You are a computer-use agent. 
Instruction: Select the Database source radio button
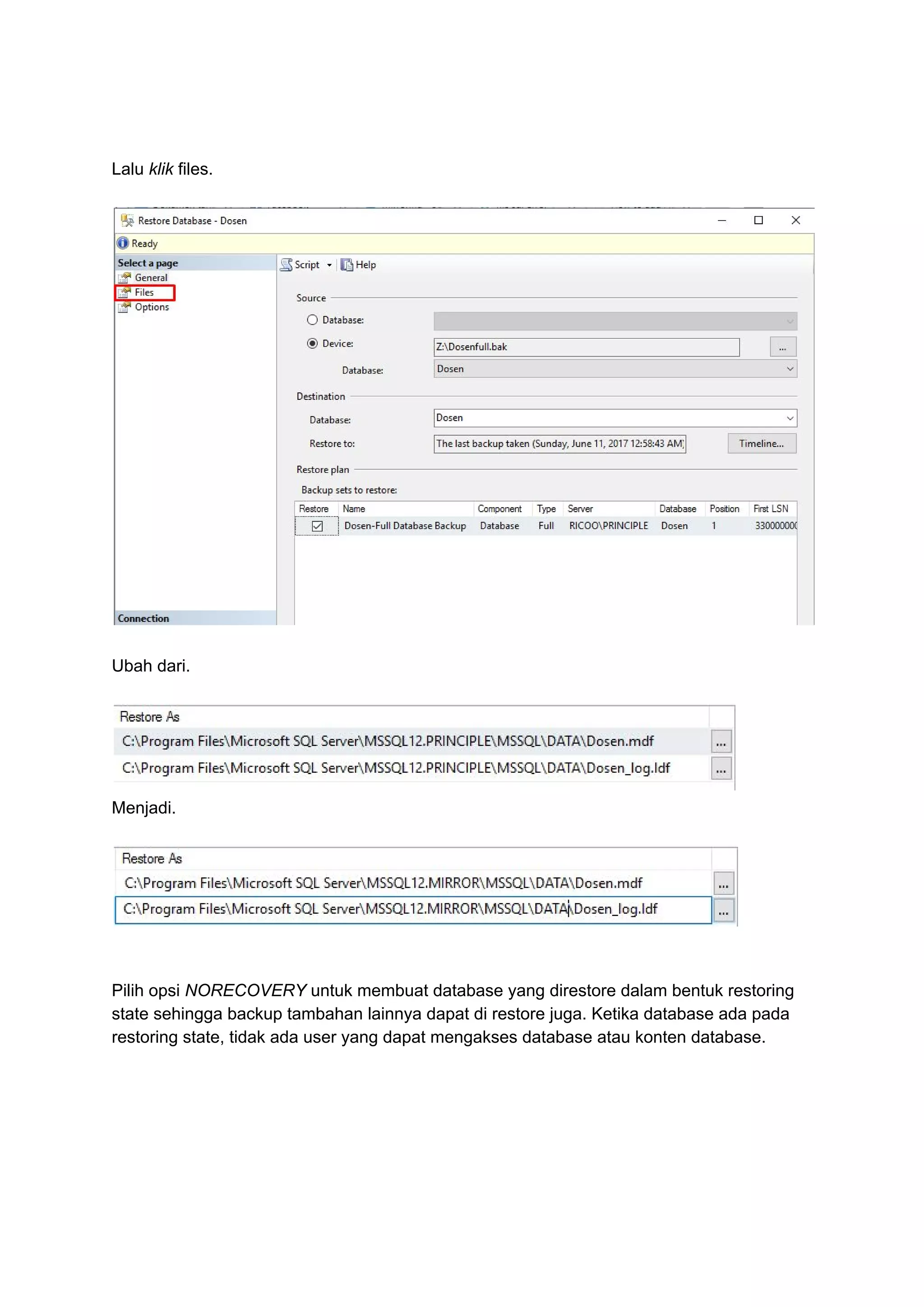pyautogui.click(x=312, y=320)
